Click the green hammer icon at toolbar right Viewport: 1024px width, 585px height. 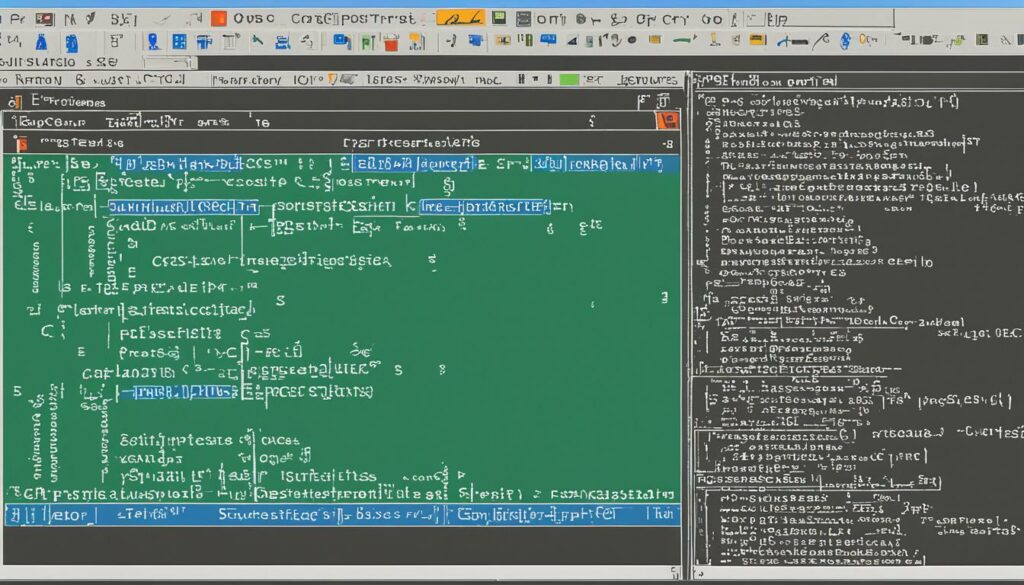[957, 41]
